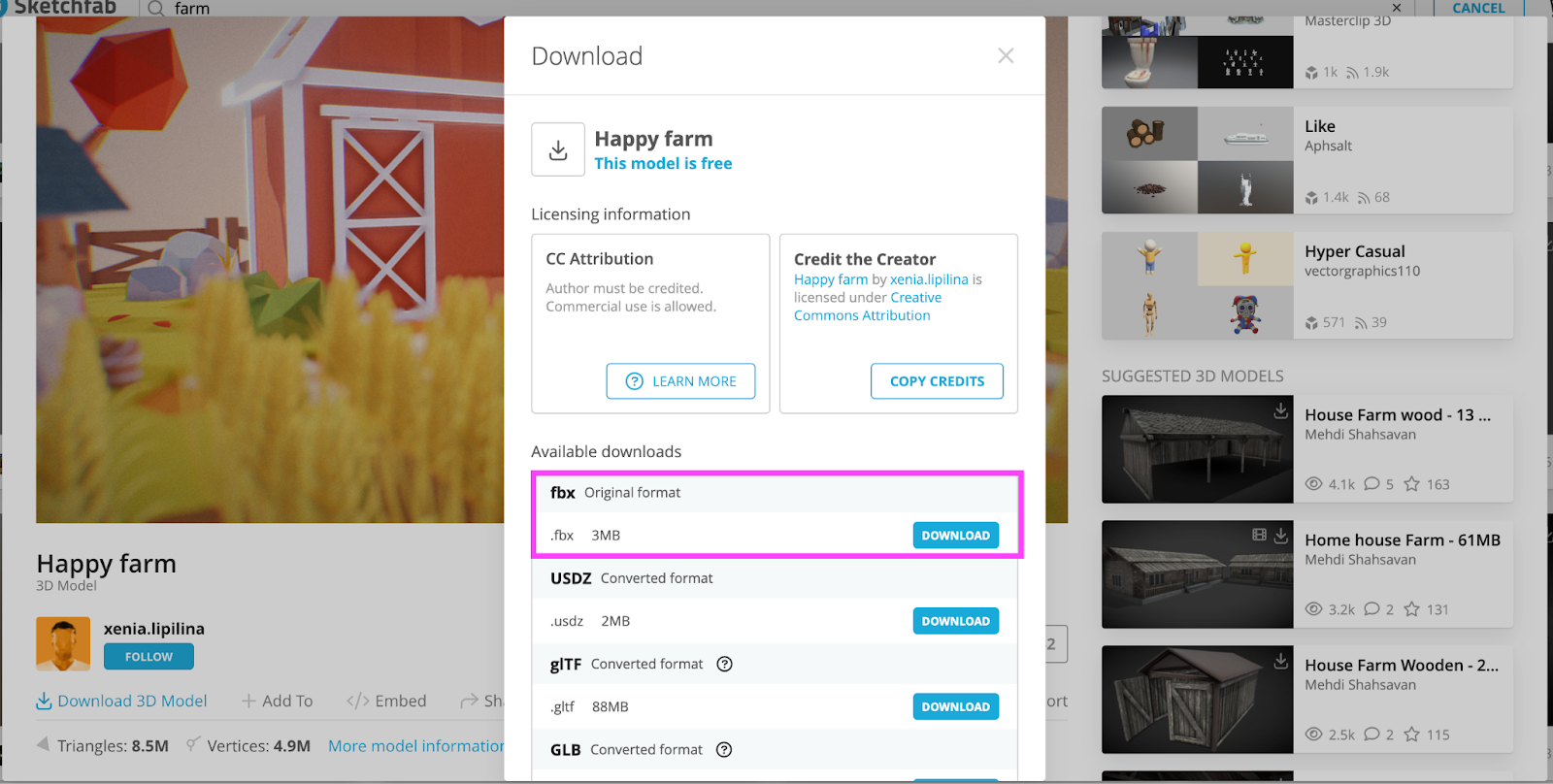Click Download 3D Model link below author
The image size is (1553, 784).
coord(122,701)
